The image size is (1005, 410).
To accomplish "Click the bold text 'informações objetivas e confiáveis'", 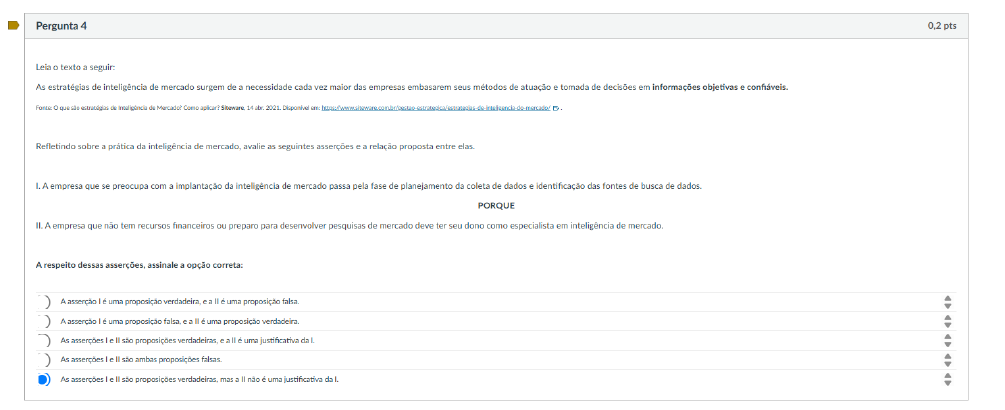I will pos(719,87).
